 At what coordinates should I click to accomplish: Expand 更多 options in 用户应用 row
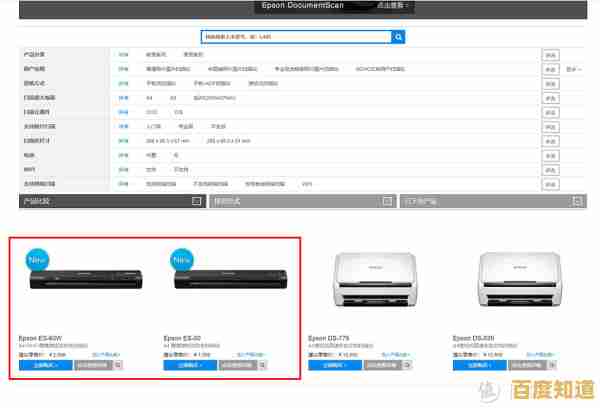coord(573,69)
